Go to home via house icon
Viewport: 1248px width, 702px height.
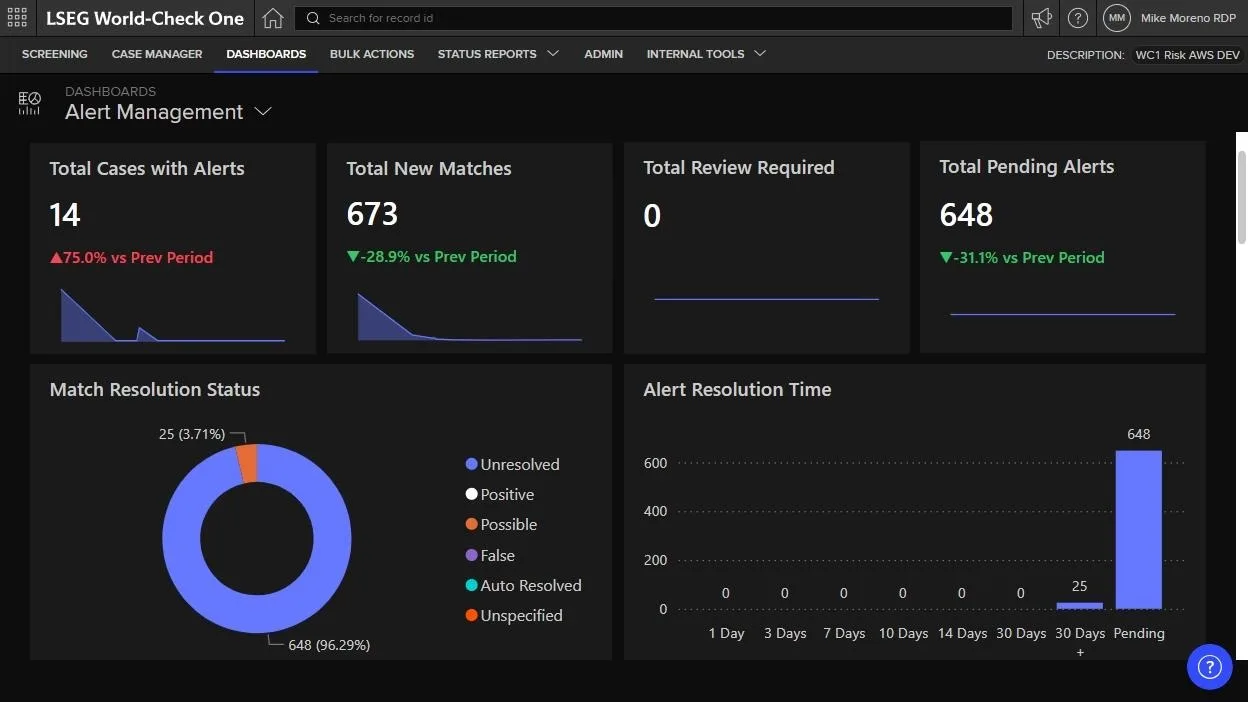click(x=272, y=18)
